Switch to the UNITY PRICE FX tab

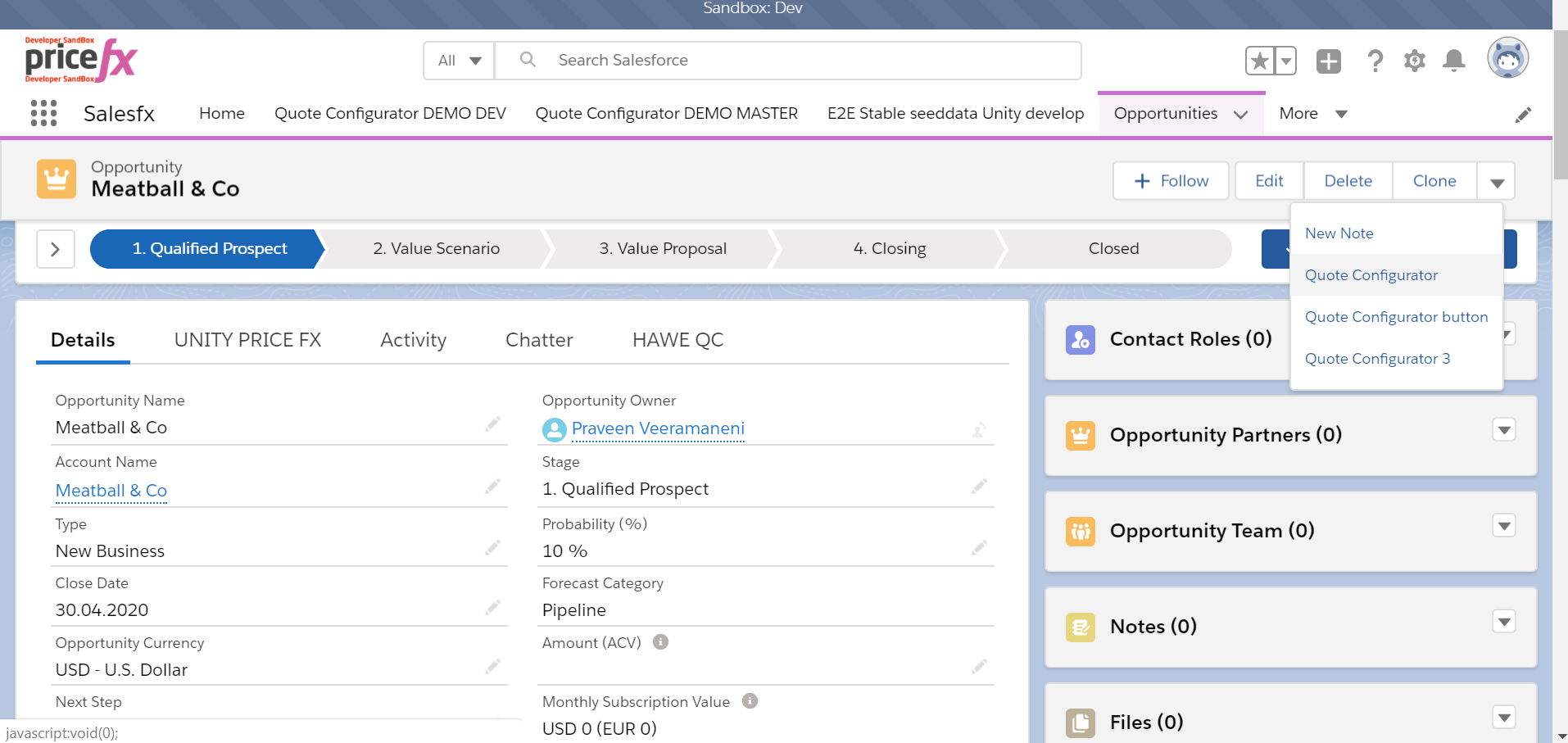click(247, 340)
